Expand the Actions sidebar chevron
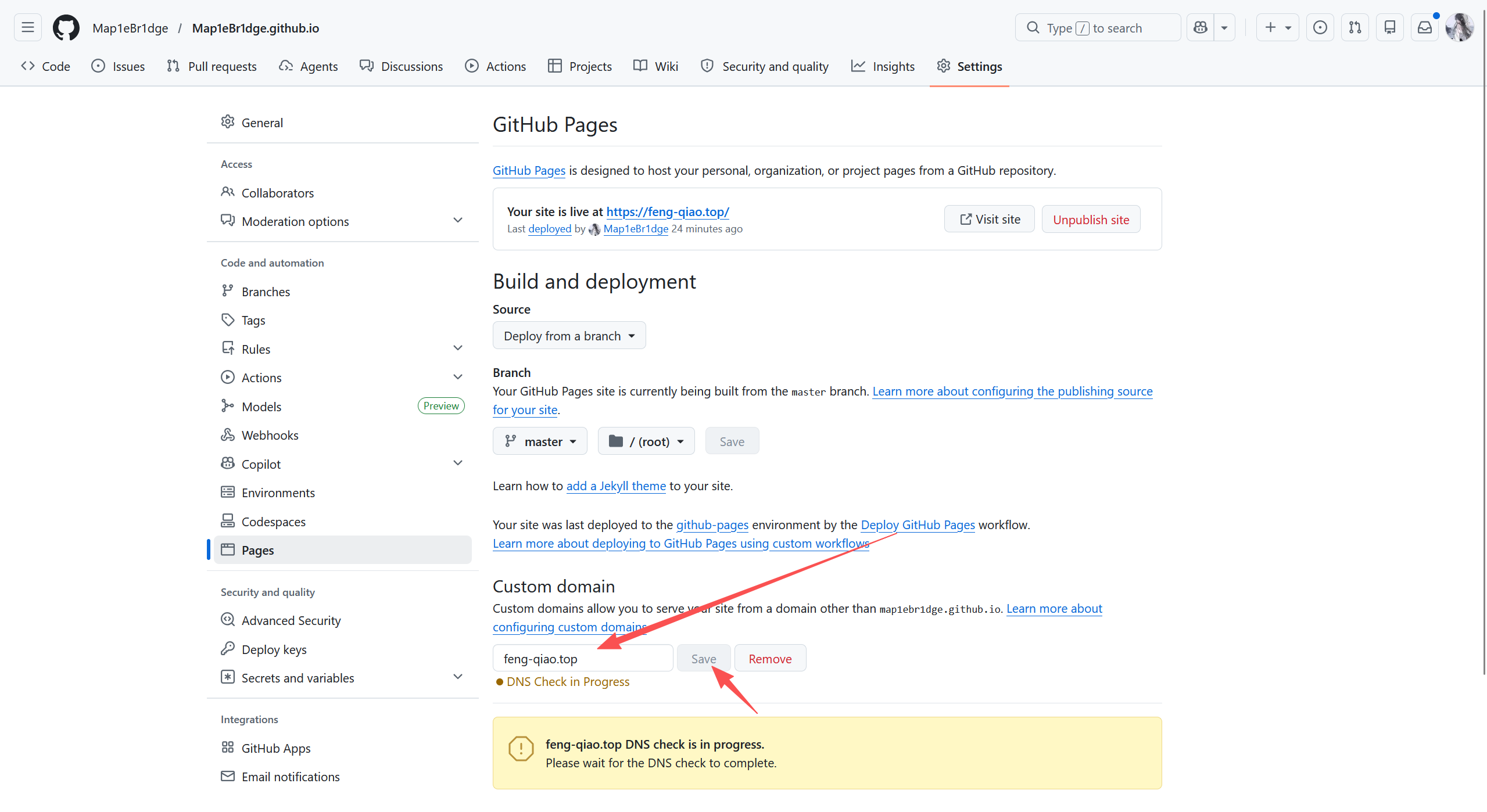The height and width of the screenshot is (812, 1487). tap(458, 377)
